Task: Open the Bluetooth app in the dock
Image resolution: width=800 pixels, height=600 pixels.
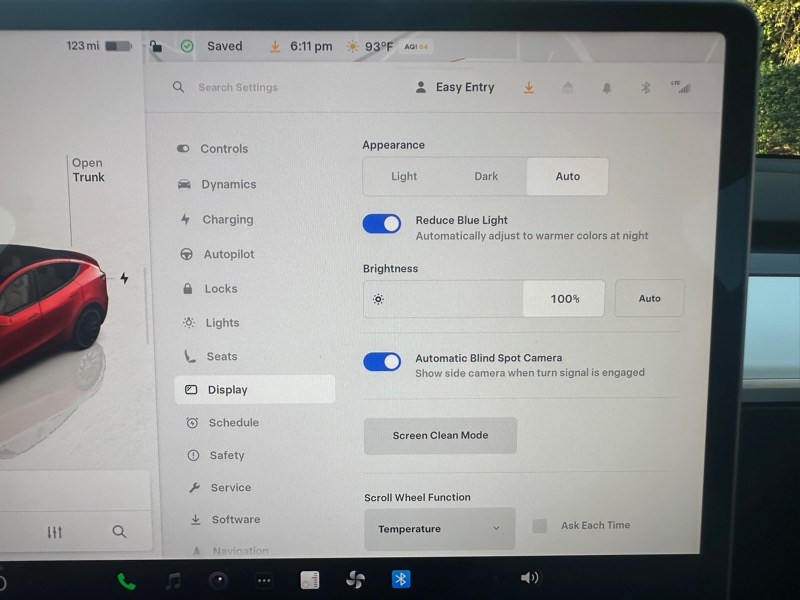Action: click(x=400, y=579)
